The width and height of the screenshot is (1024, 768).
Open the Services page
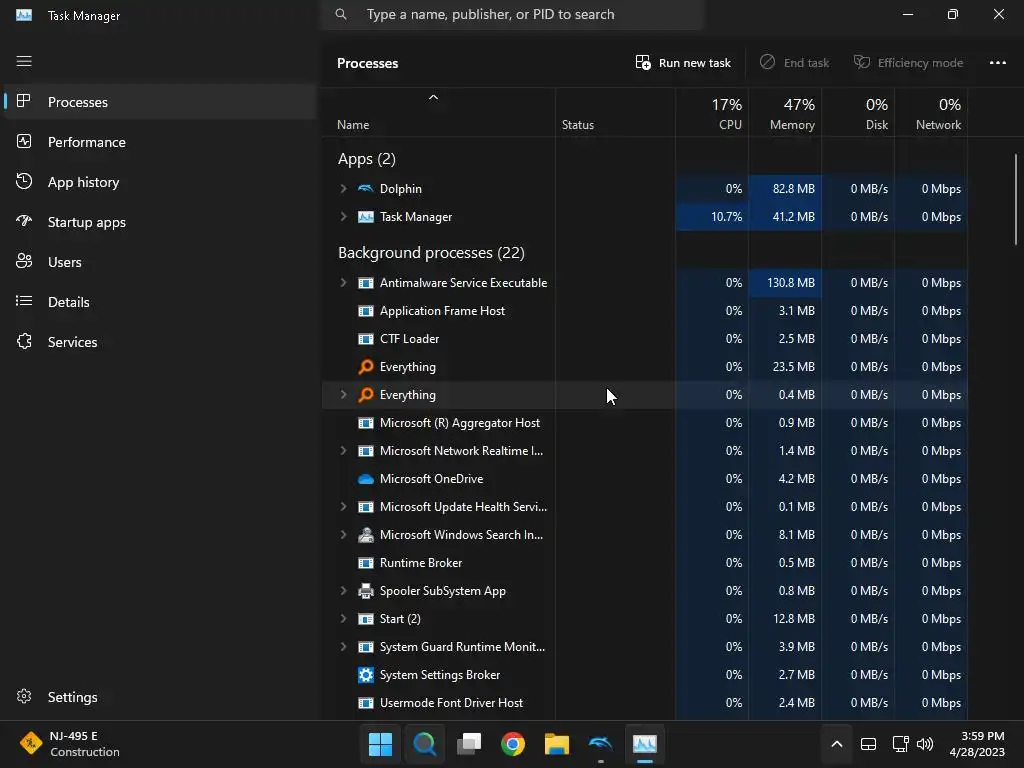coord(160,342)
